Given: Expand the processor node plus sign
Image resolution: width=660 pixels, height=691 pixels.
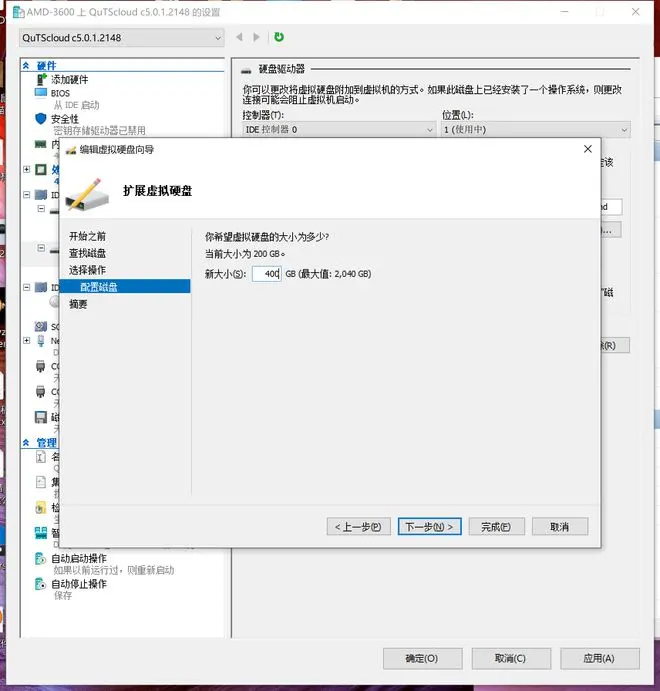Looking at the screenshot, I should pyautogui.click(x=26, y=169).
